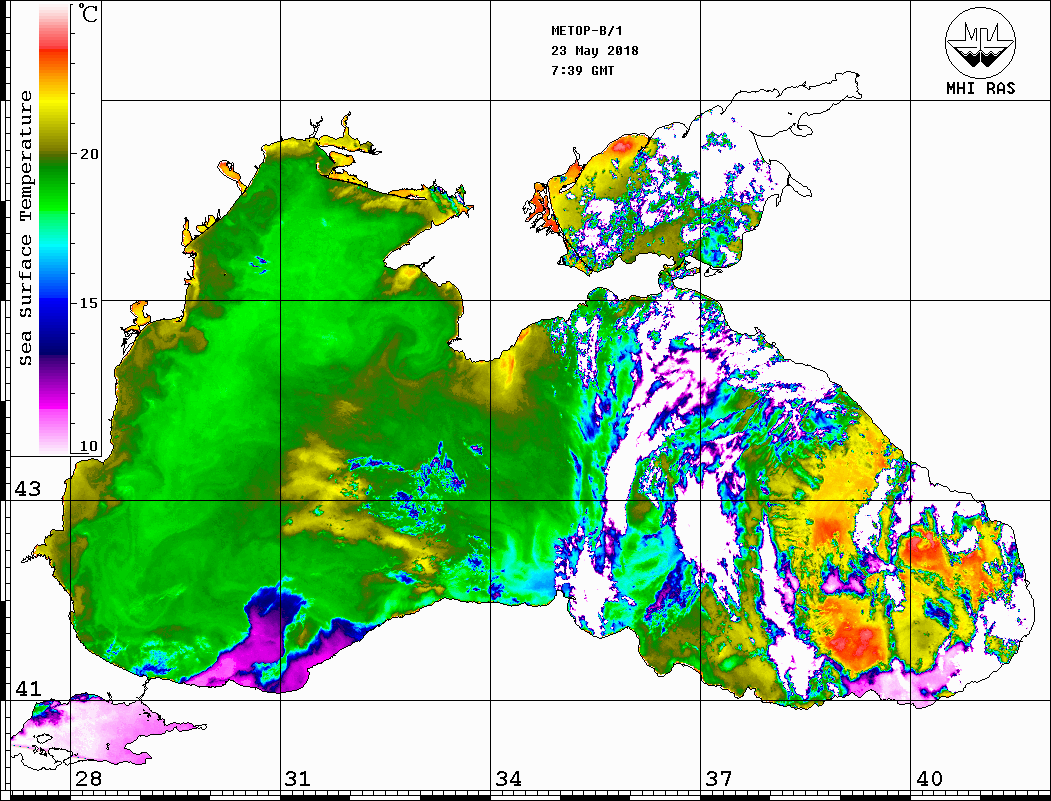
Task: Click the MHI RAS text under logo
Action: point(980,89)
